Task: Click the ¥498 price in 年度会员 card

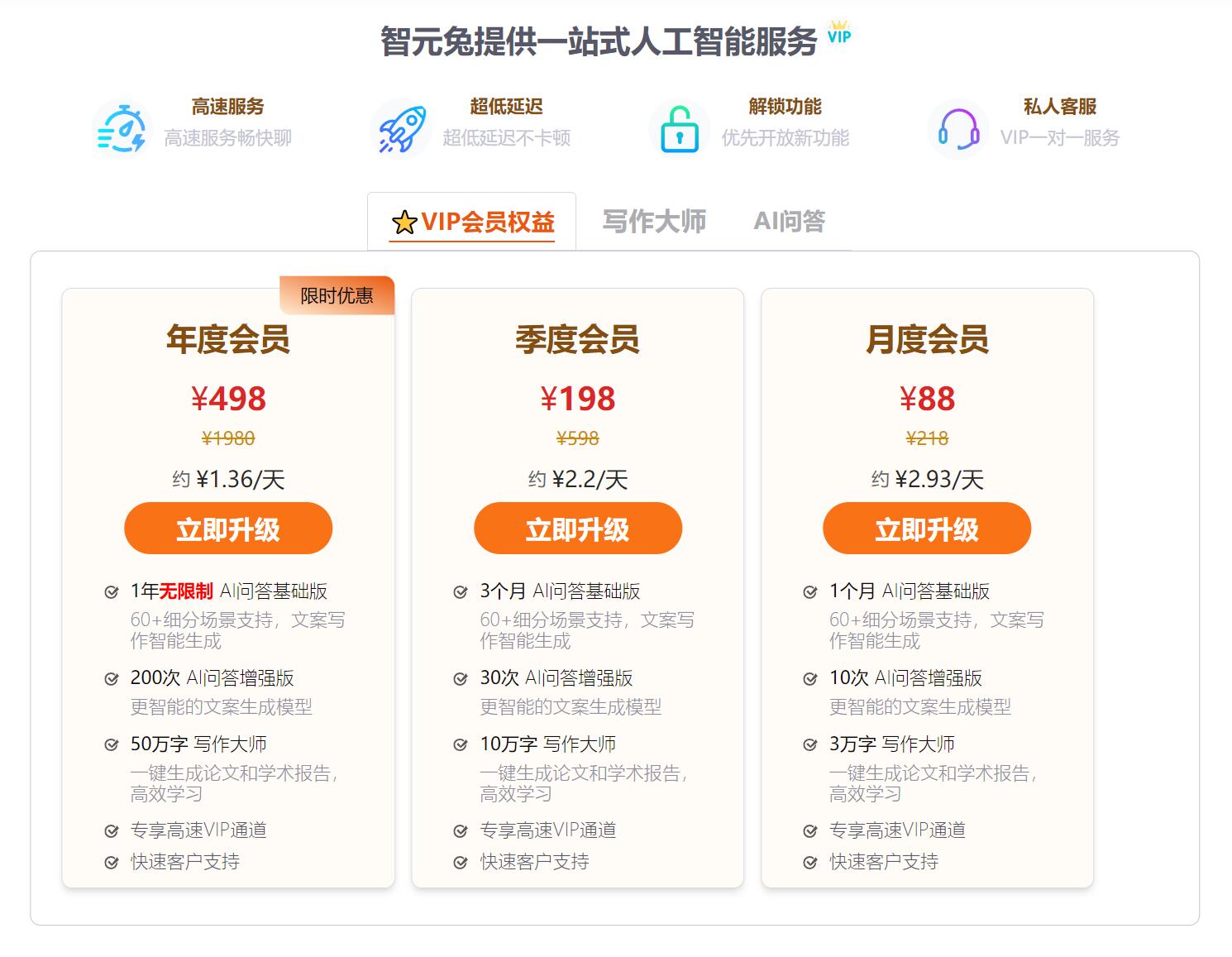Action: pyautogui.click(x=228, y=399)
